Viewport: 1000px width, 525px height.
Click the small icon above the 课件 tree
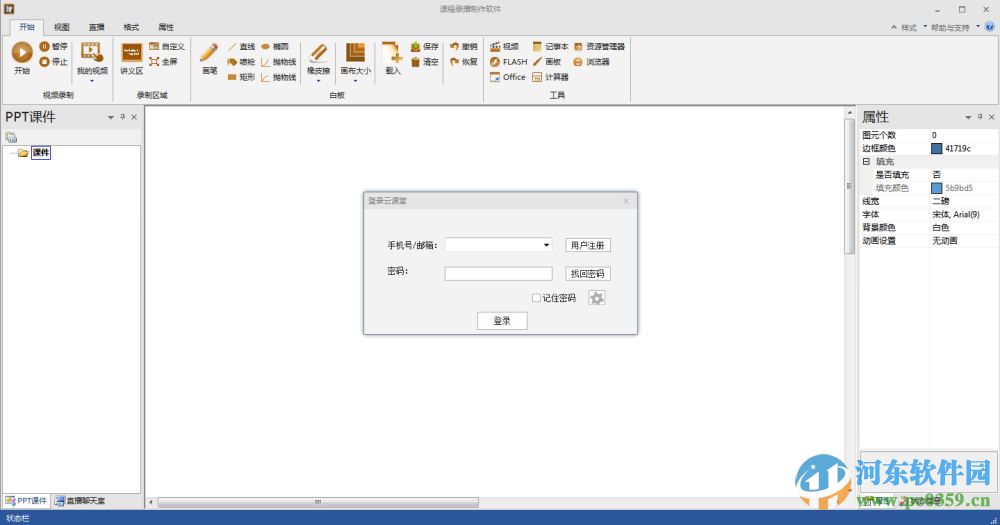(x=11, y=137)
